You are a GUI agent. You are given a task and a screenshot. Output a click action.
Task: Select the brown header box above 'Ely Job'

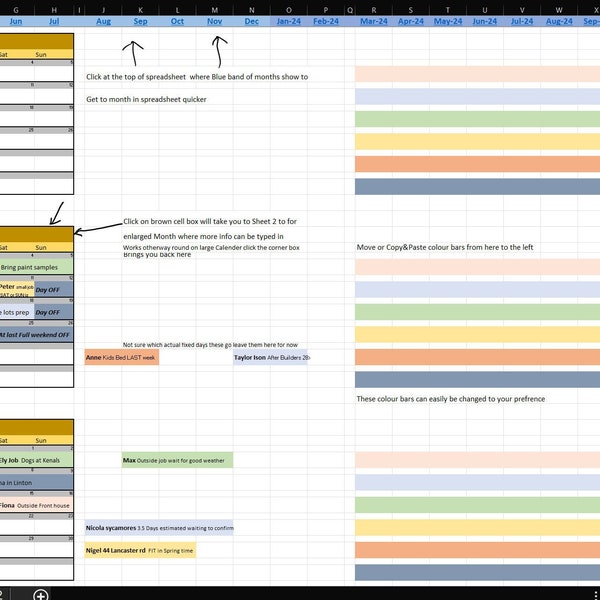point(36,427)
